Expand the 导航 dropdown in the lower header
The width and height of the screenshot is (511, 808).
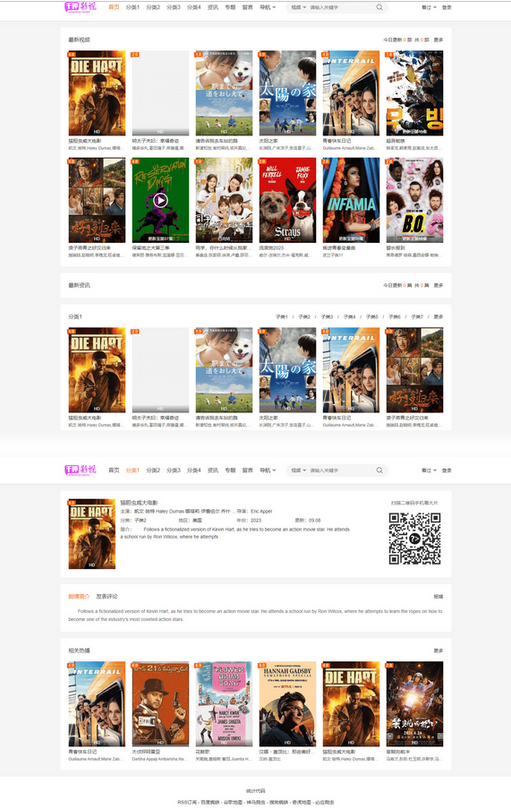[267, 470]
